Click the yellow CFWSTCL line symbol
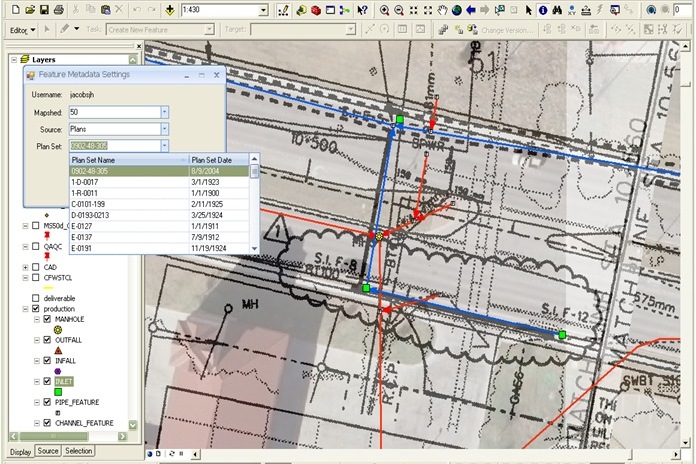The height and width of the screenshot is (464, 696). (x=48, y=288)
